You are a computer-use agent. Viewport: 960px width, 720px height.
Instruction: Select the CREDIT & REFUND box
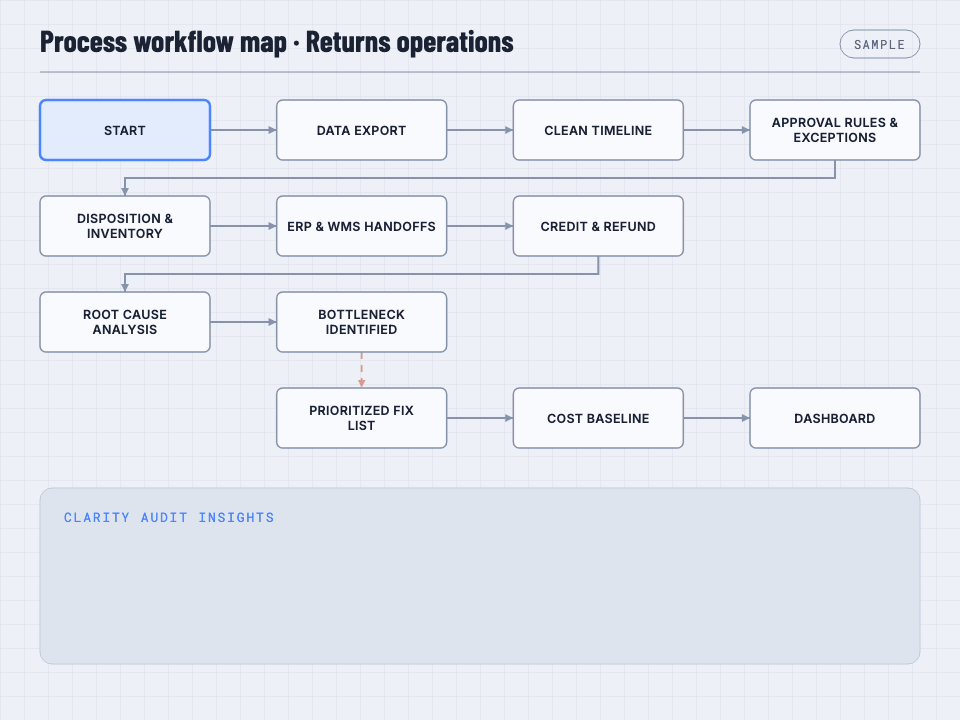[598, 226]
